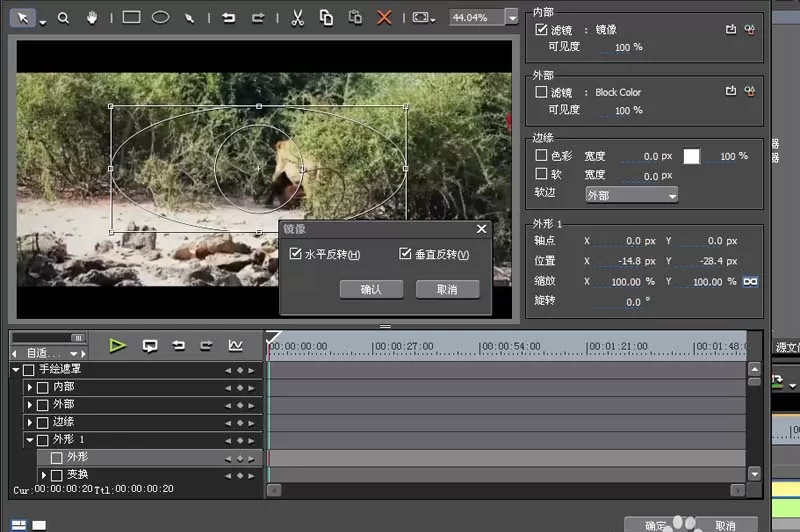Toggle the scale X/Y link icon
The height and width of the screenshot is (532, 800).
(750, 282)
